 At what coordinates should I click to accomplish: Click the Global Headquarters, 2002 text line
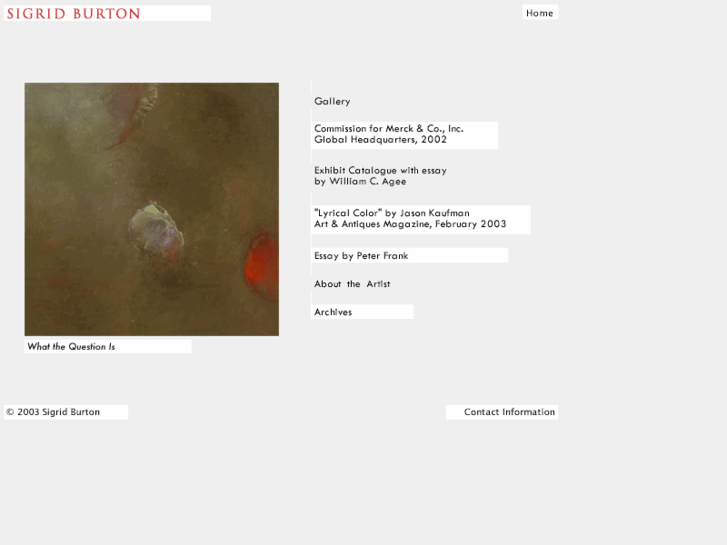(380, 140)
